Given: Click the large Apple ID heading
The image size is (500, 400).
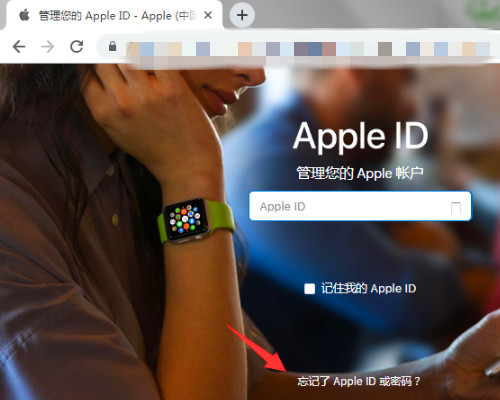Looking at the screenshot, I should tap(360, 136).
